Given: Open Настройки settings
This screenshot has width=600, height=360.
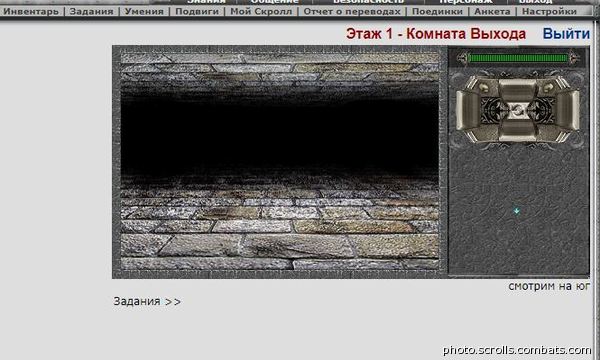Looking at the screenshot, I should click(549, 11).
